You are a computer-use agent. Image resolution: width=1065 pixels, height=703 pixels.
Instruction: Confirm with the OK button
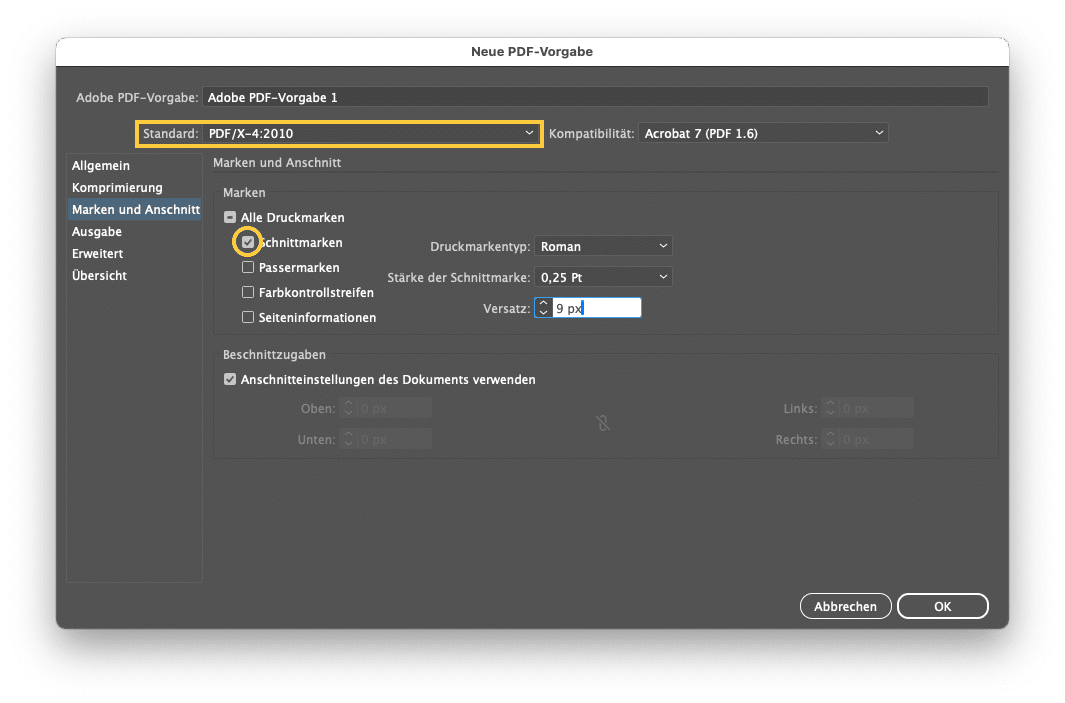pos(943,607)
